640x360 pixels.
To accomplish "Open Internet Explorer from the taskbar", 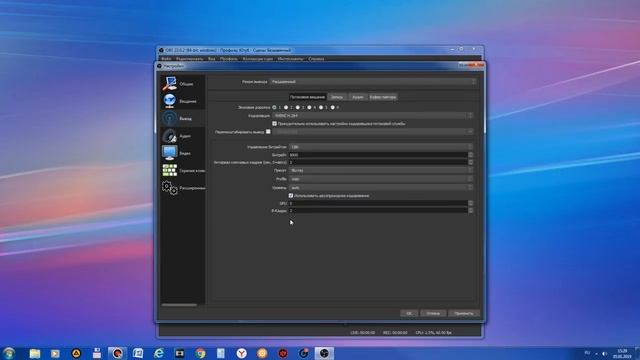I will 159,353.
